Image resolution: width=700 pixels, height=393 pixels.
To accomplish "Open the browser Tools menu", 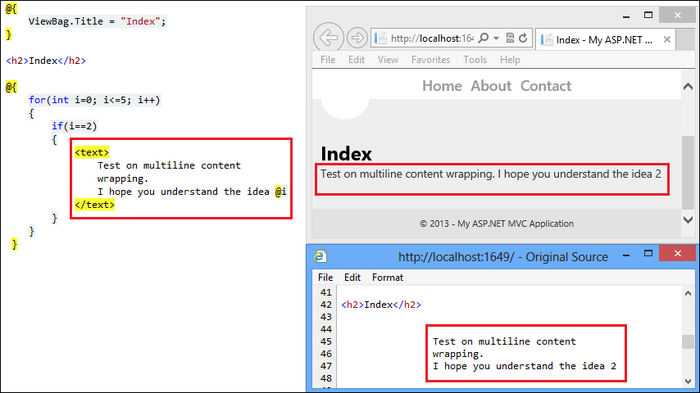I will pyautogui.click(x=475, y=59).
